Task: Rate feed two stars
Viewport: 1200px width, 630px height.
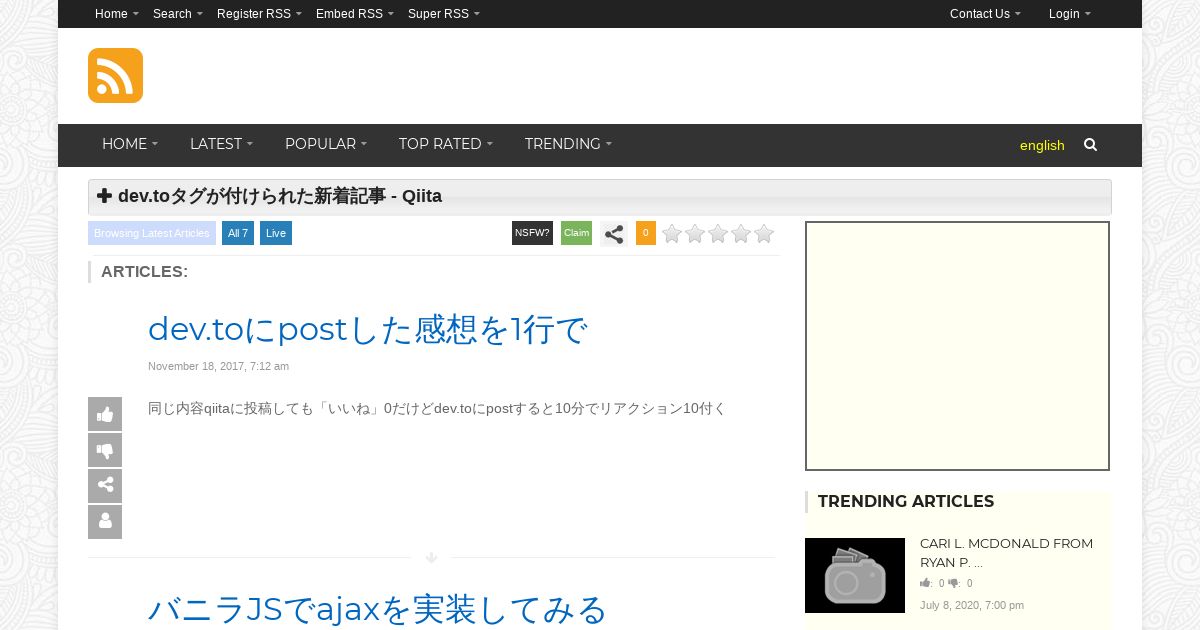Action: [x=695, y=234]
